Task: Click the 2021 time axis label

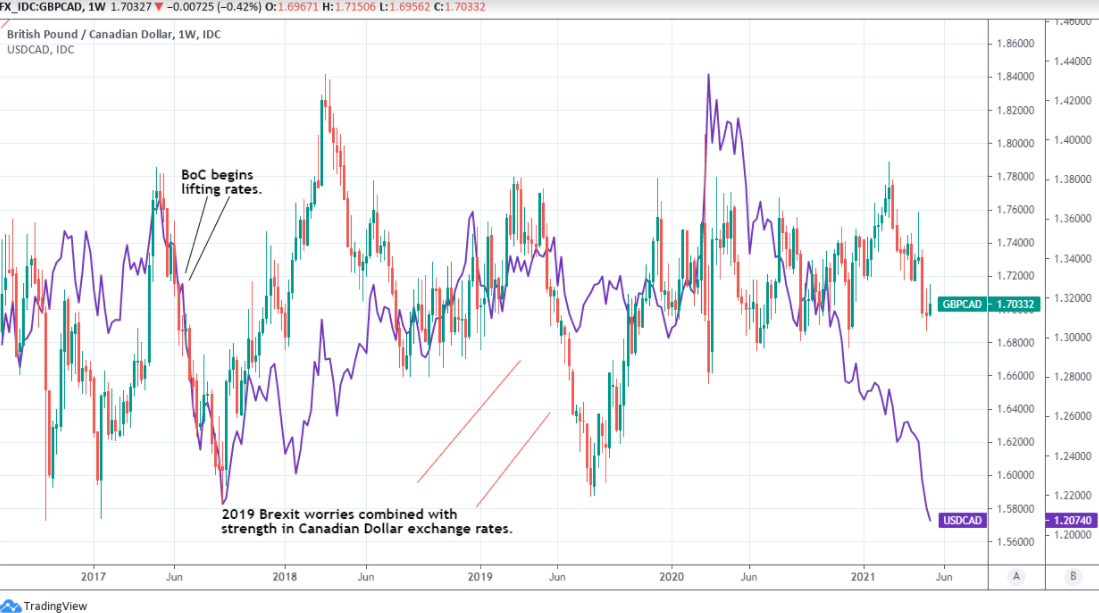Action: pos(863,577)
